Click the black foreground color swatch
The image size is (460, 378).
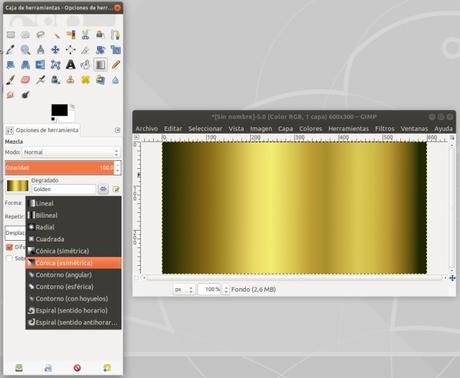(x=59, y=110)
